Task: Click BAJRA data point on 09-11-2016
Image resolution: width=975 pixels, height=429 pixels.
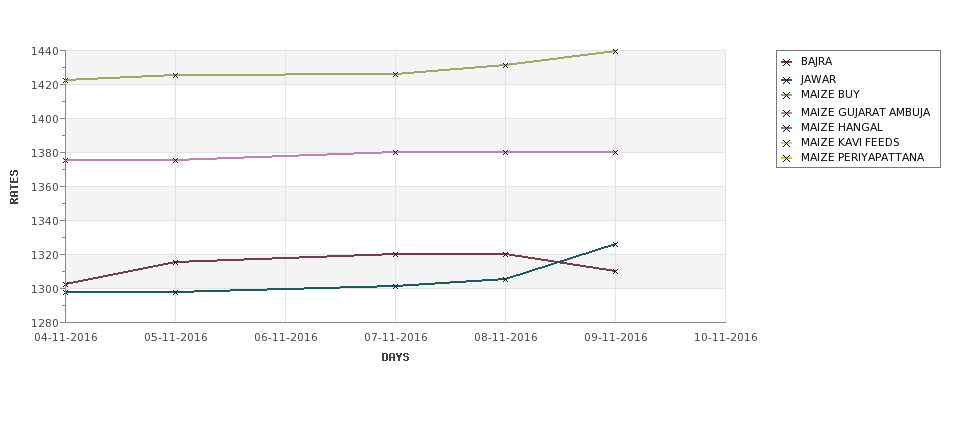Action: (615, 271)
